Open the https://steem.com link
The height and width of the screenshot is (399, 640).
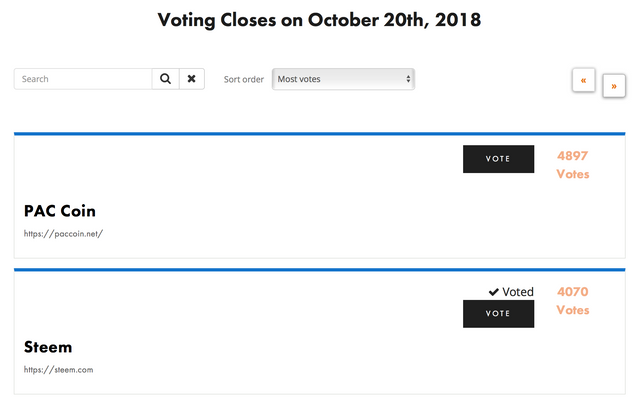[58, 370]
